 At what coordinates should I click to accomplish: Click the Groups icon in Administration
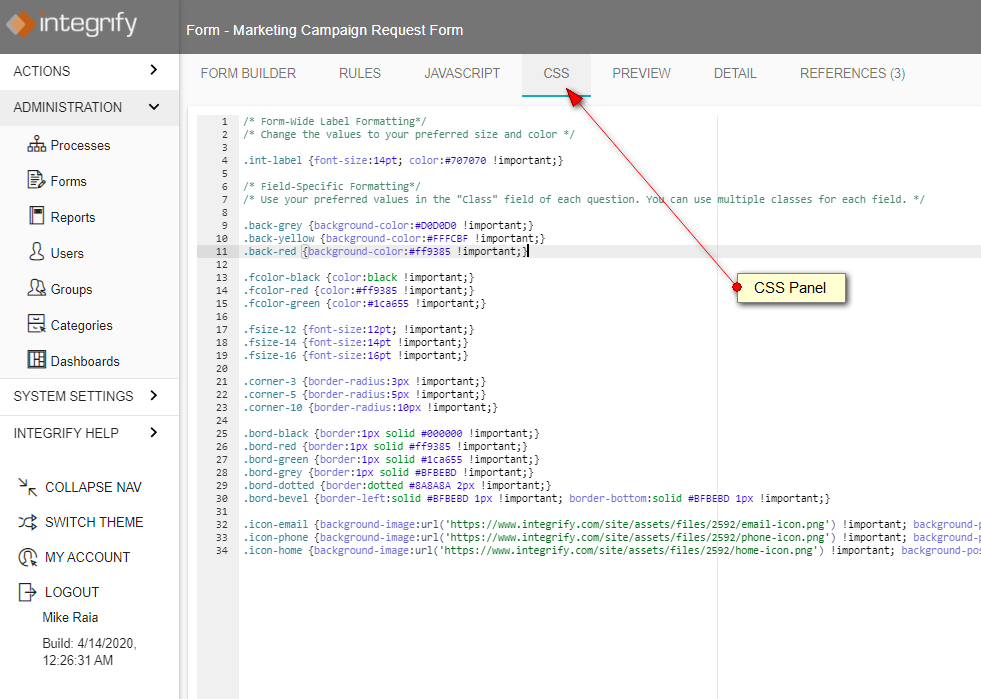(x=37, y=289)
